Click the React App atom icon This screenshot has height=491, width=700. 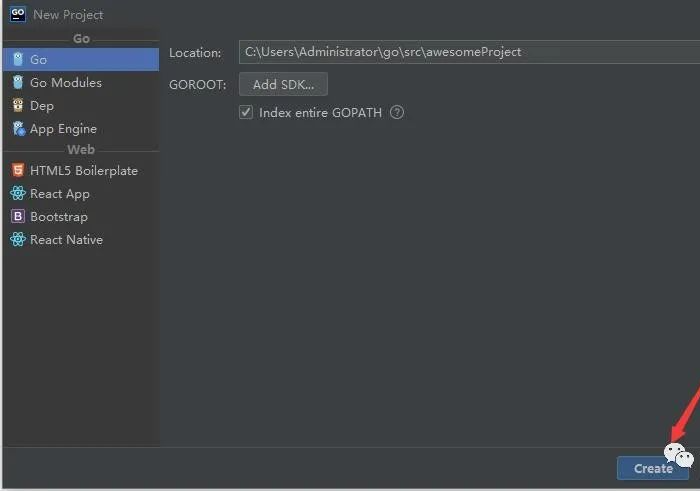pos(18,193)
